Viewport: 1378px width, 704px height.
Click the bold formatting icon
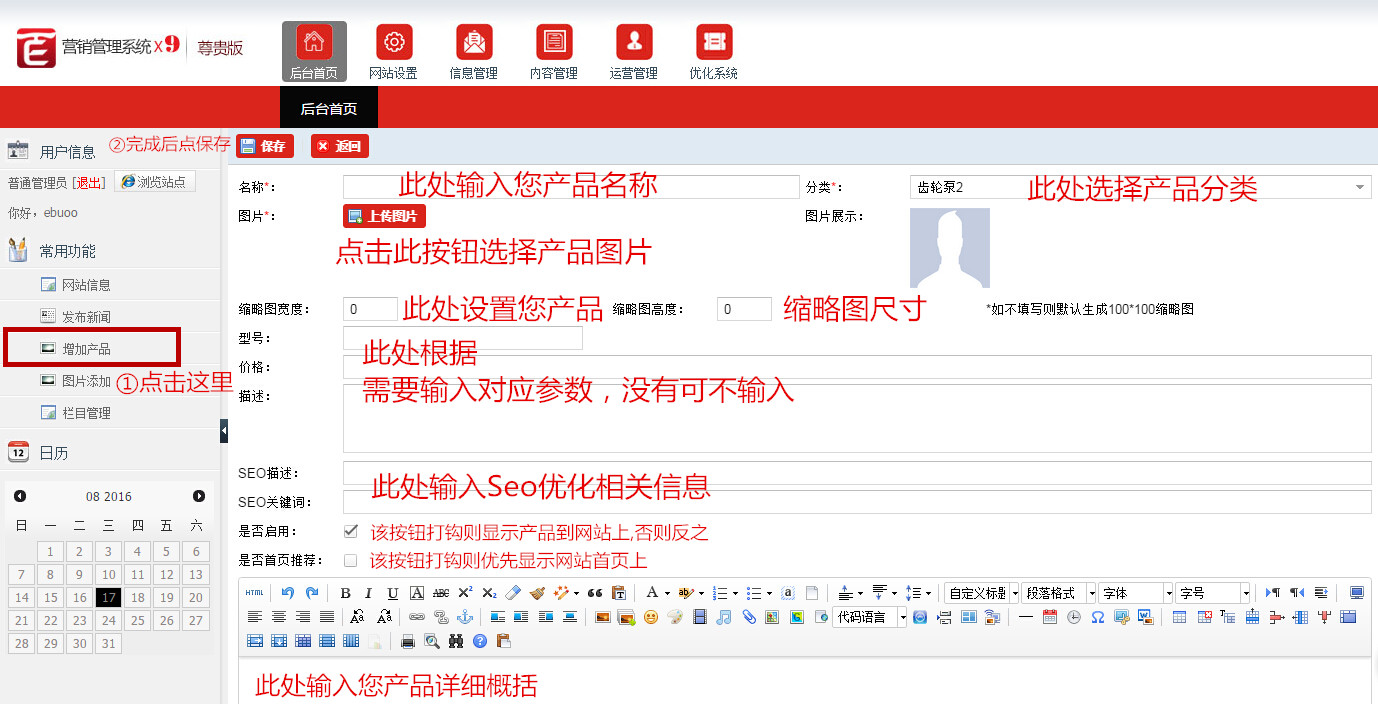[x=345, y=593]
